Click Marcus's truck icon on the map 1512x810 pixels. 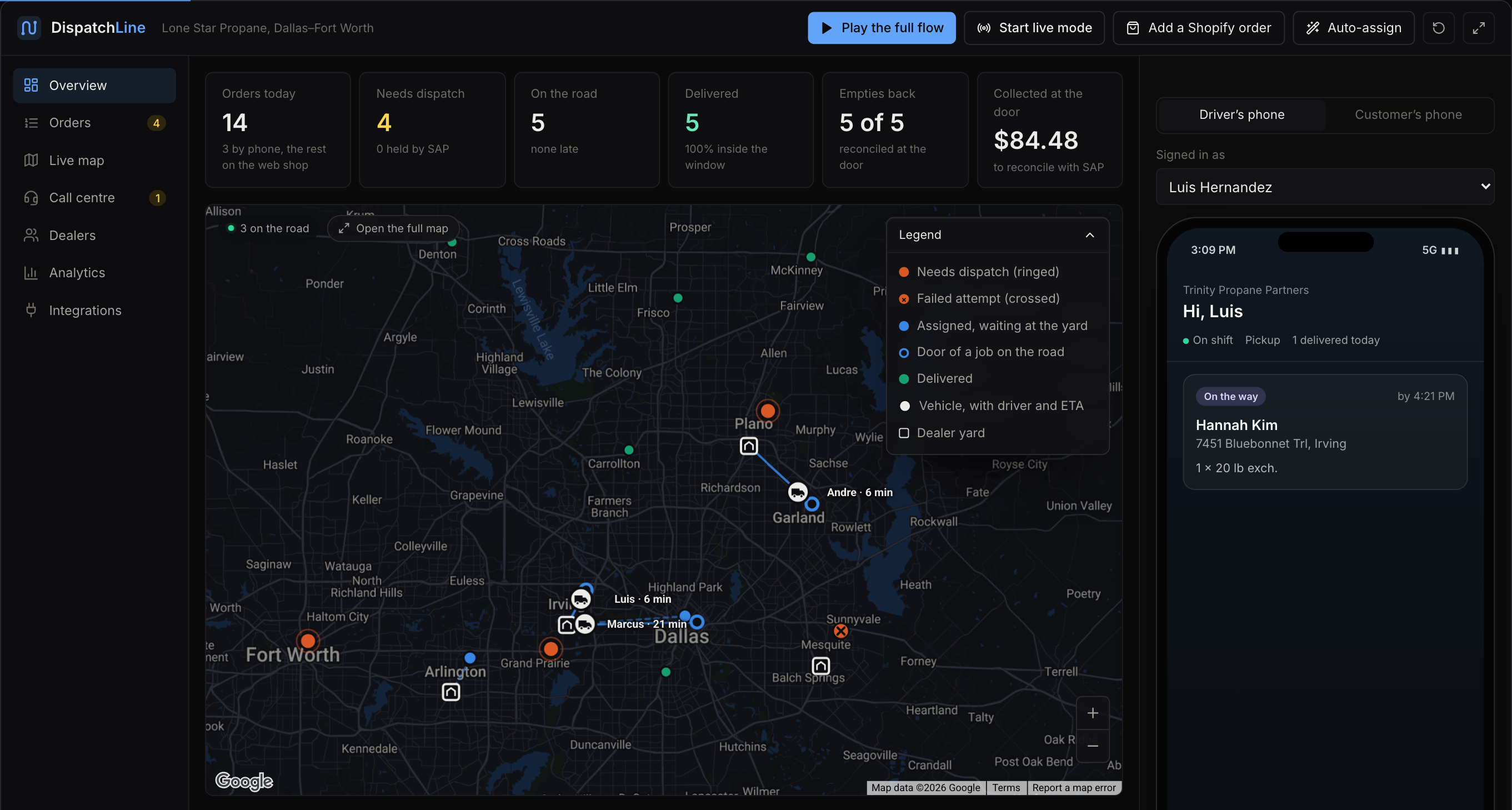coord(584,623)
